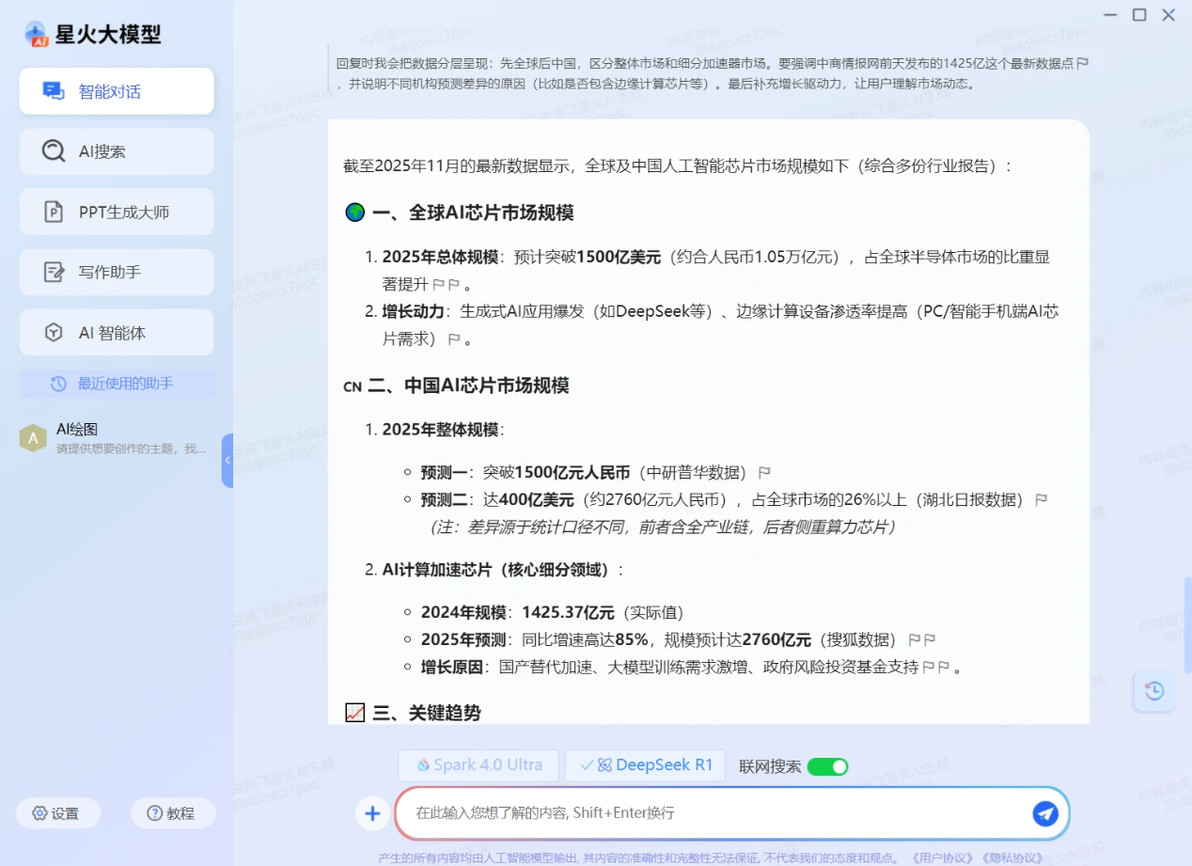Select the DeepSeek R1 model
Image resolution: width=1192 pixels, height=866 pixels.
point(645,766)
